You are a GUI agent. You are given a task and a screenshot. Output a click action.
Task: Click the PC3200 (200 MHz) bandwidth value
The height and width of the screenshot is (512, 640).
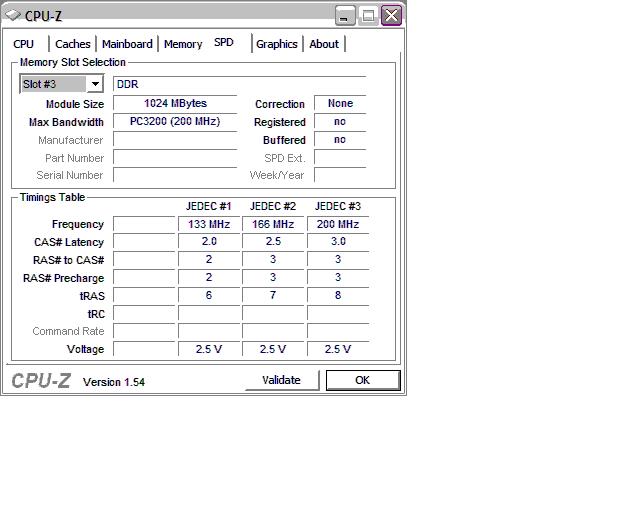(x=175, y=122)
